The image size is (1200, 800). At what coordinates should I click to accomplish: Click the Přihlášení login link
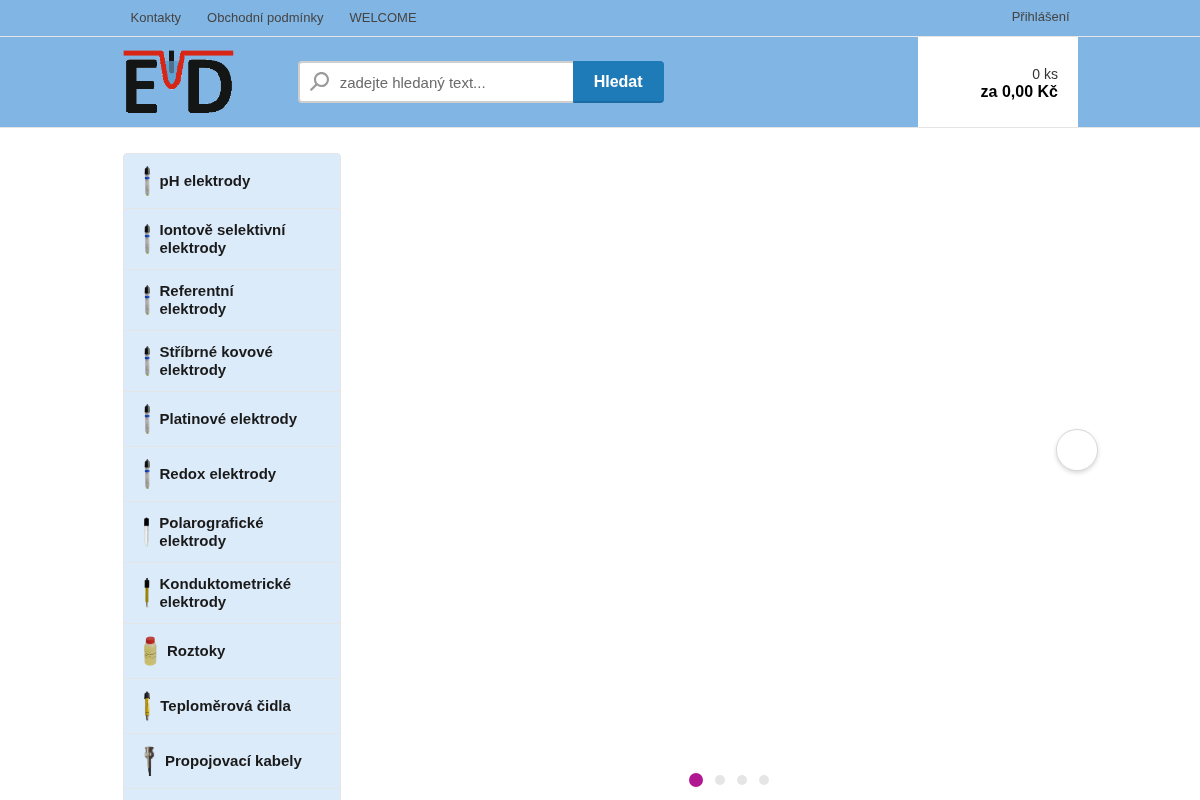[1040, 16]
